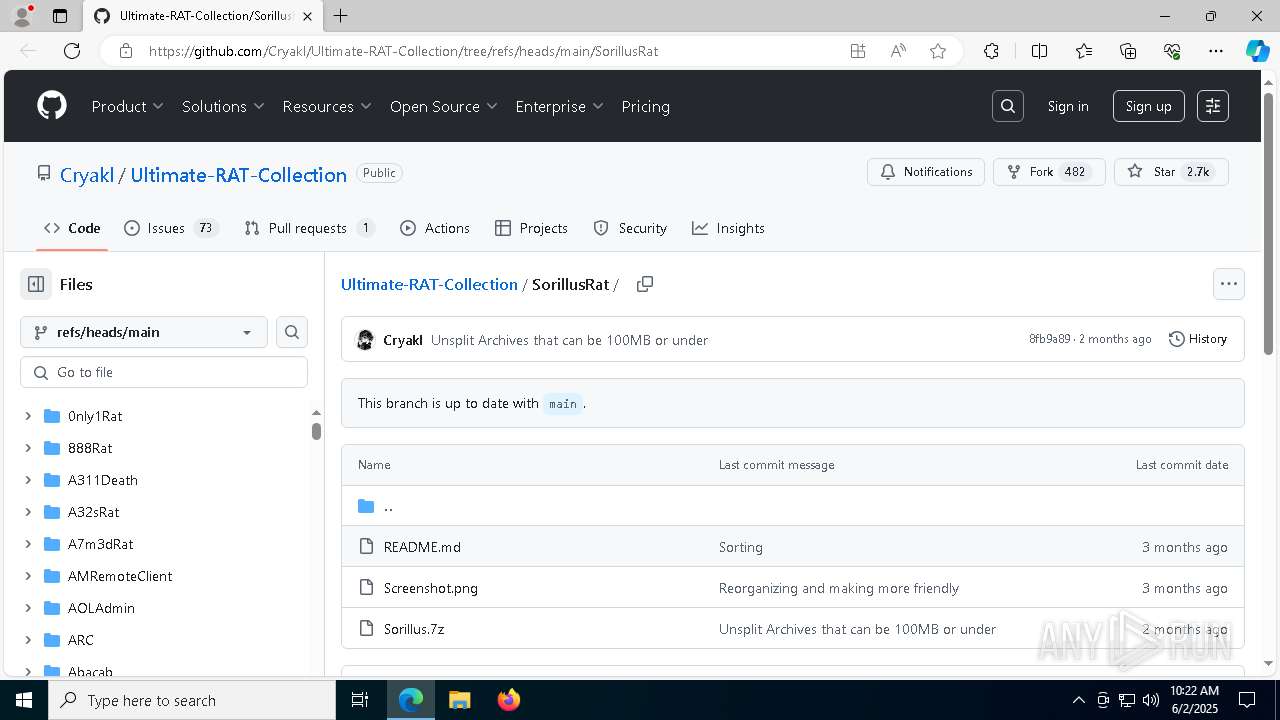Open the Product dropdown menu

(128, 106)
